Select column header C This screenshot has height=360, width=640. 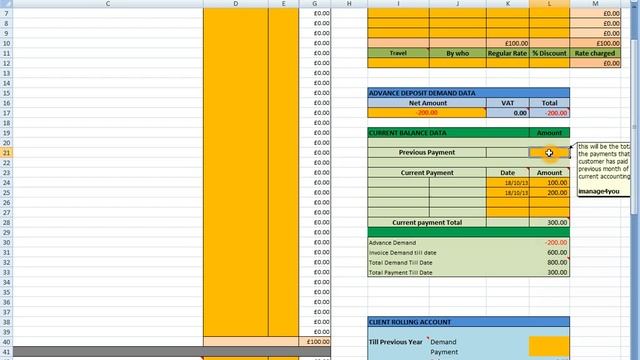click(108, 4)
